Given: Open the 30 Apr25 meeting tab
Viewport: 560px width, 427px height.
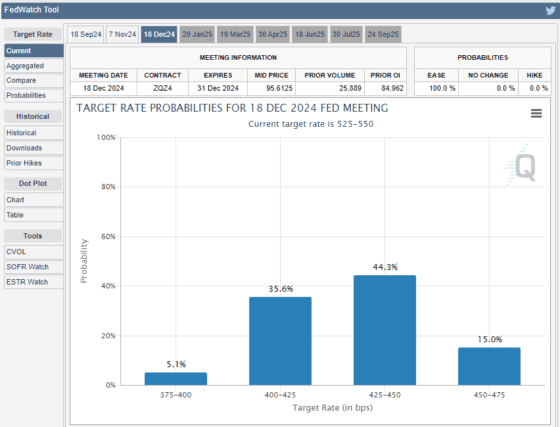Looking at the screenshot, I should pos(272,34).
